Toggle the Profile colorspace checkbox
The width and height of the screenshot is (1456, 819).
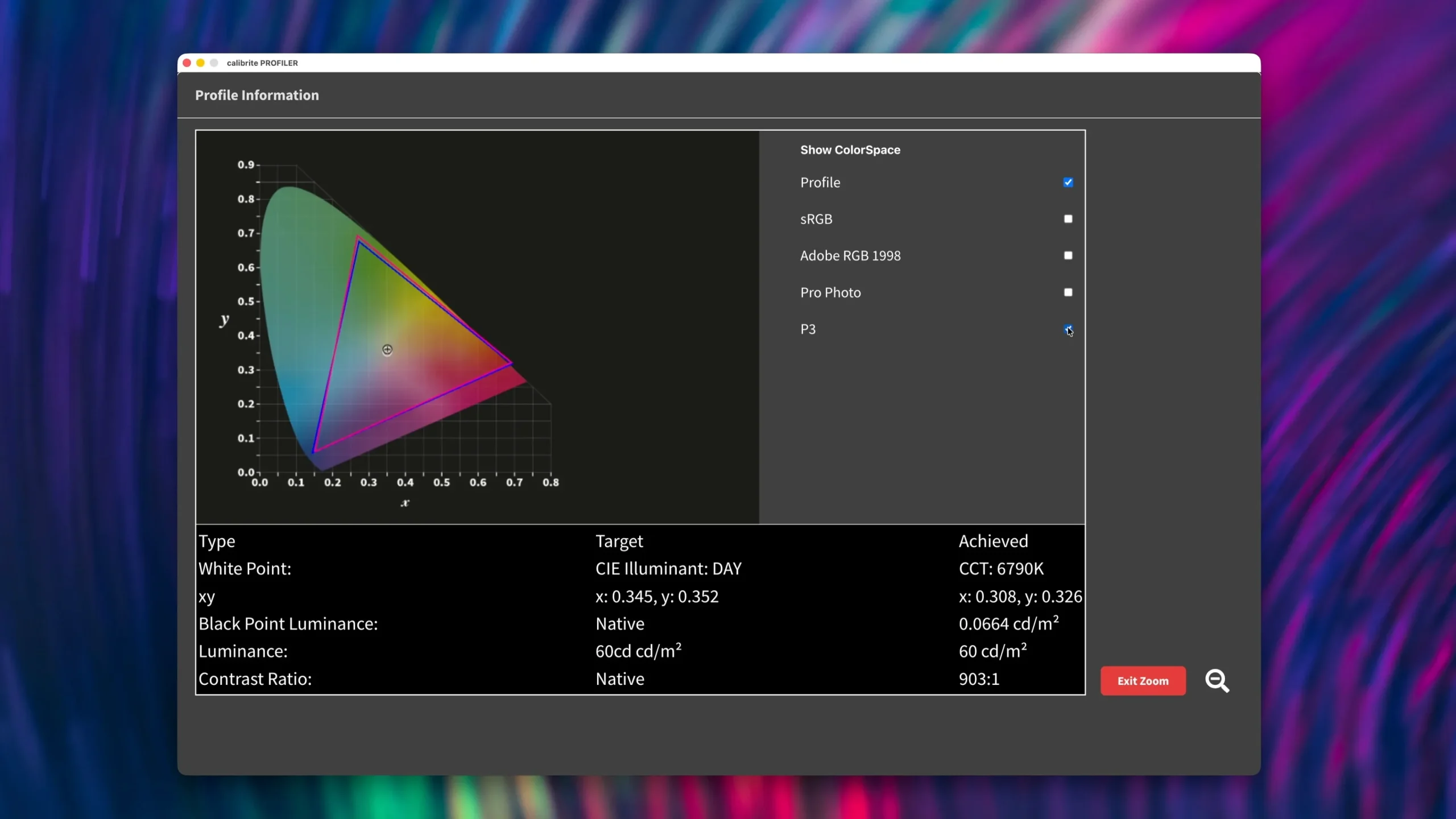click(1068, 183)
